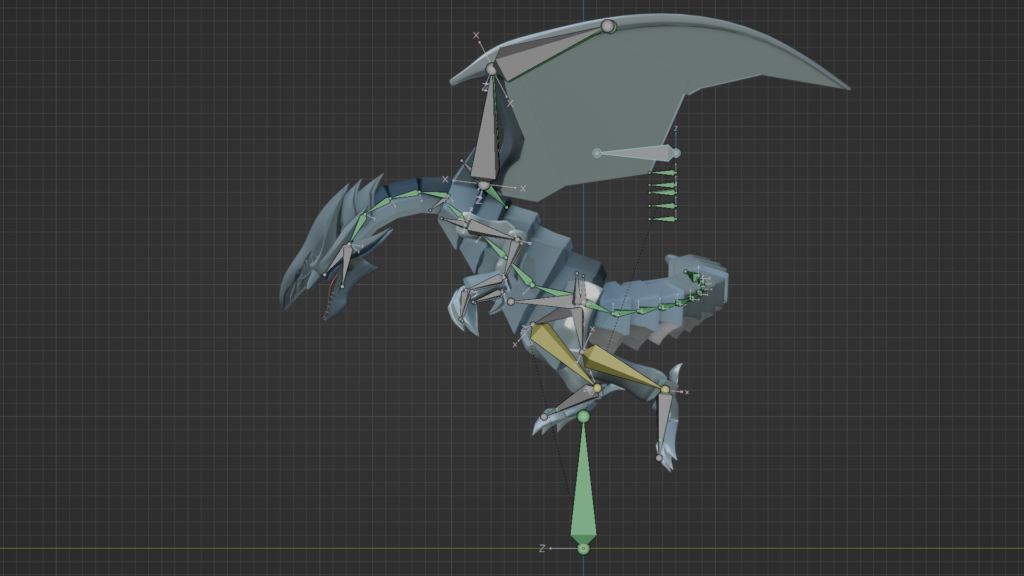1024x576 pixels.
Task: Select the front yellow thigh bone
Action: click(560, 355)
